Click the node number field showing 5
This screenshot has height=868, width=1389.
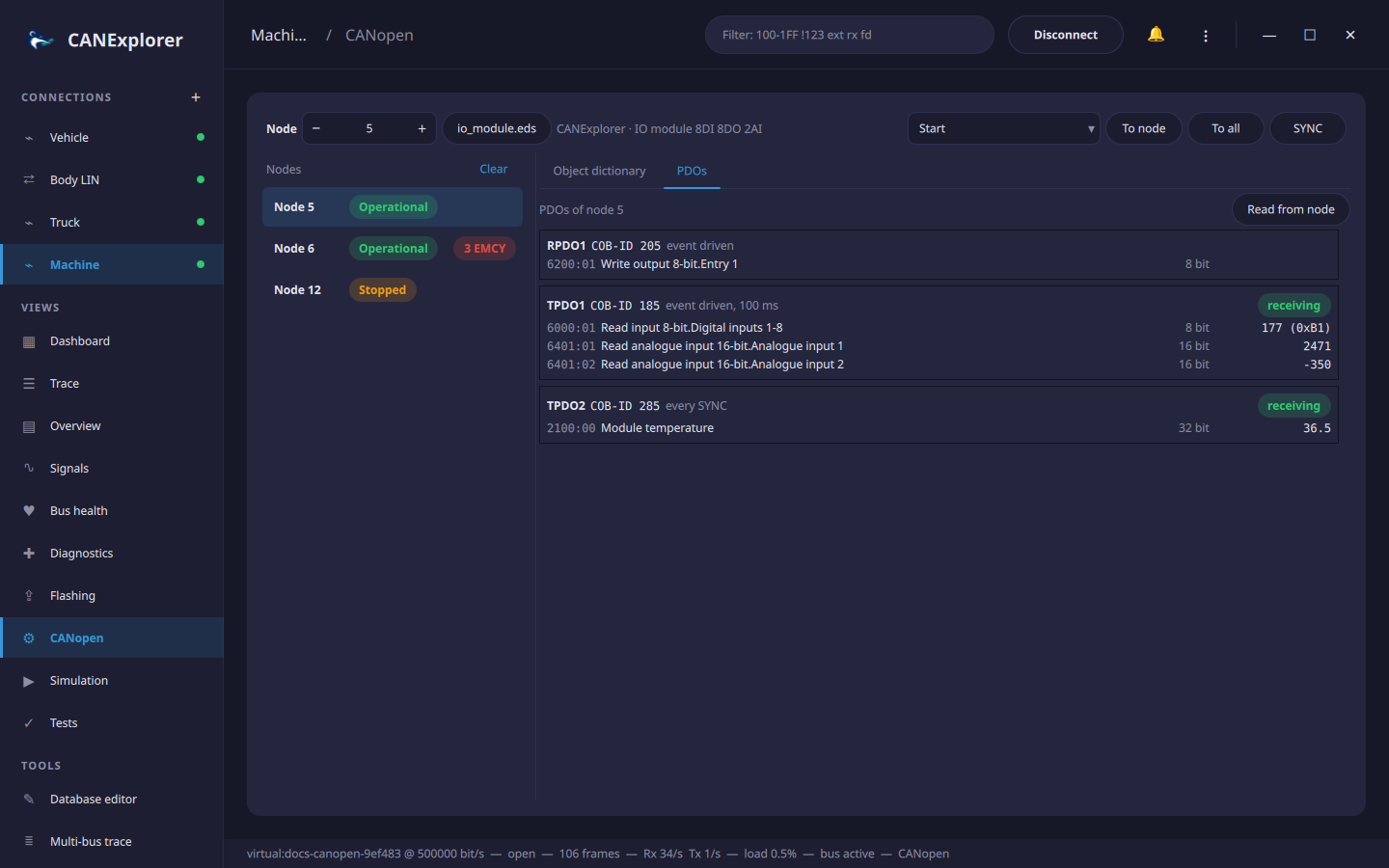pos(369,128)
